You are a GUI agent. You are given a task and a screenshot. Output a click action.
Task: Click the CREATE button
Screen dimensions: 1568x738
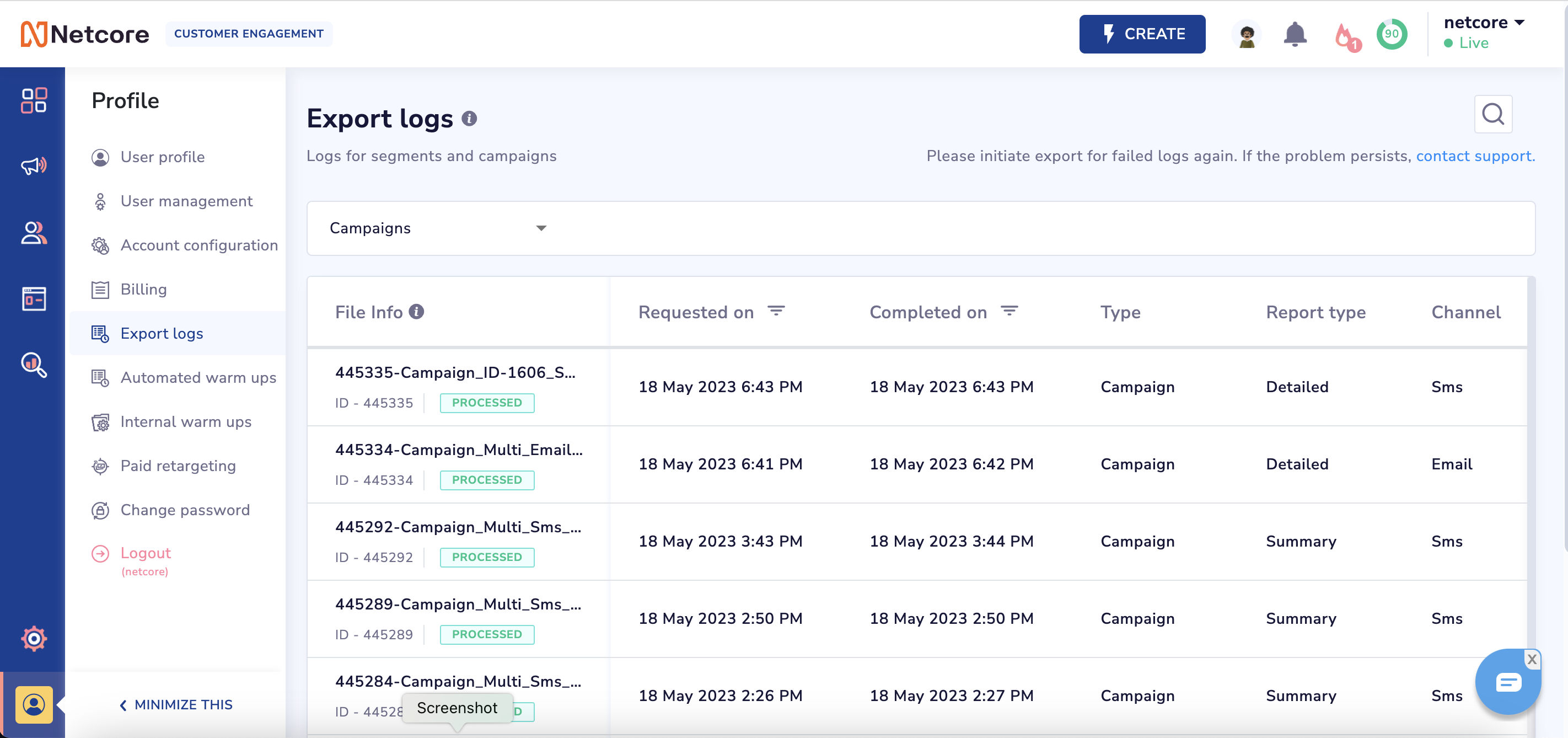(x=1141, y=34)
